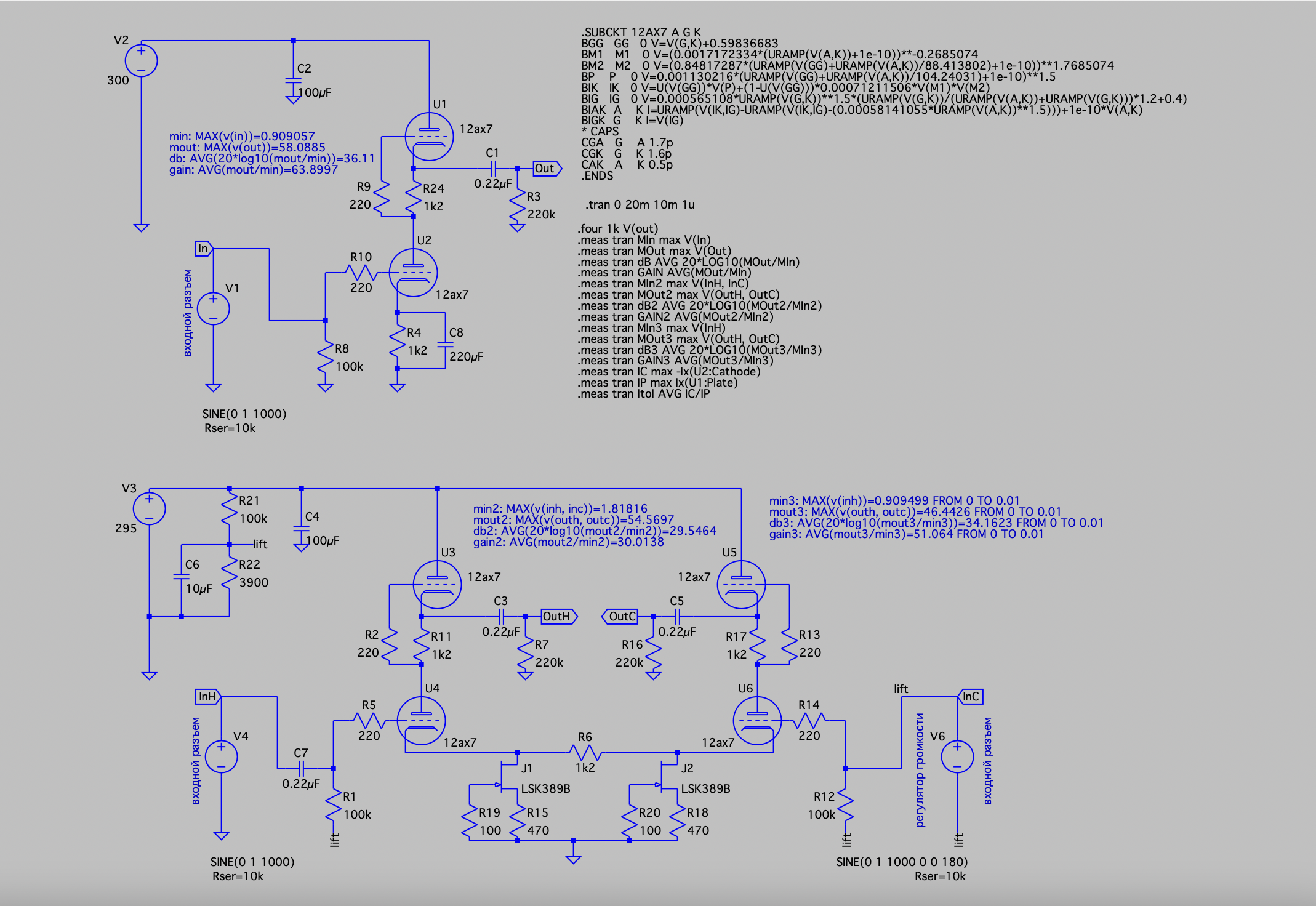Select the U5 12ax7 tube symbol
Screen dimensions: 1316x906
pos(741,584)
